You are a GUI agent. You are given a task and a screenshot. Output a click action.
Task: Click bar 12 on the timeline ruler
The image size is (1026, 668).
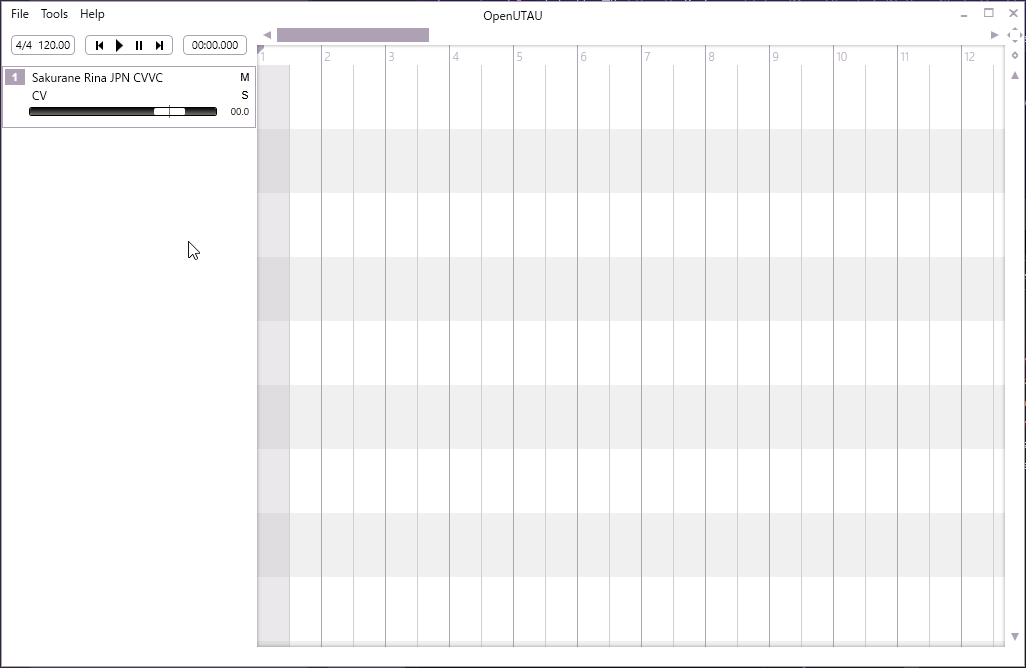[x=969, y=57]
